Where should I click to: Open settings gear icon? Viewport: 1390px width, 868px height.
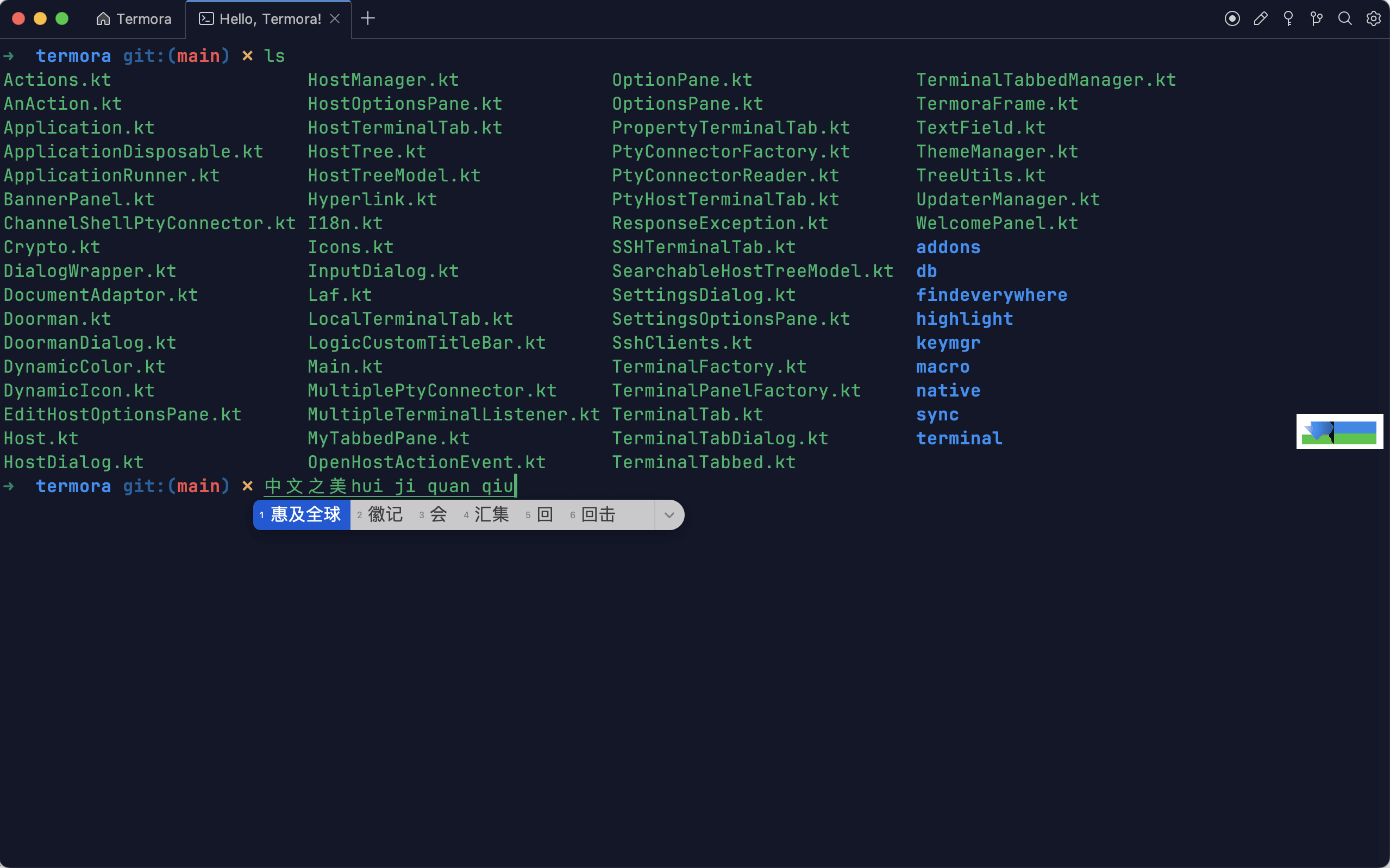(x=1373, y=19)
